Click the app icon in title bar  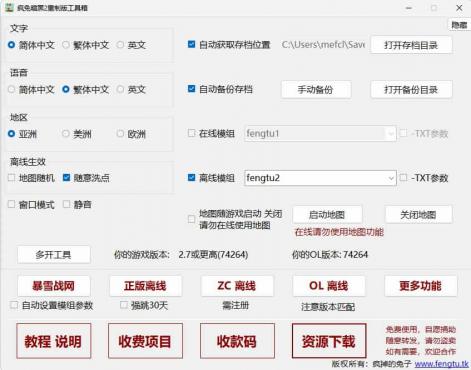coord(9,7)
